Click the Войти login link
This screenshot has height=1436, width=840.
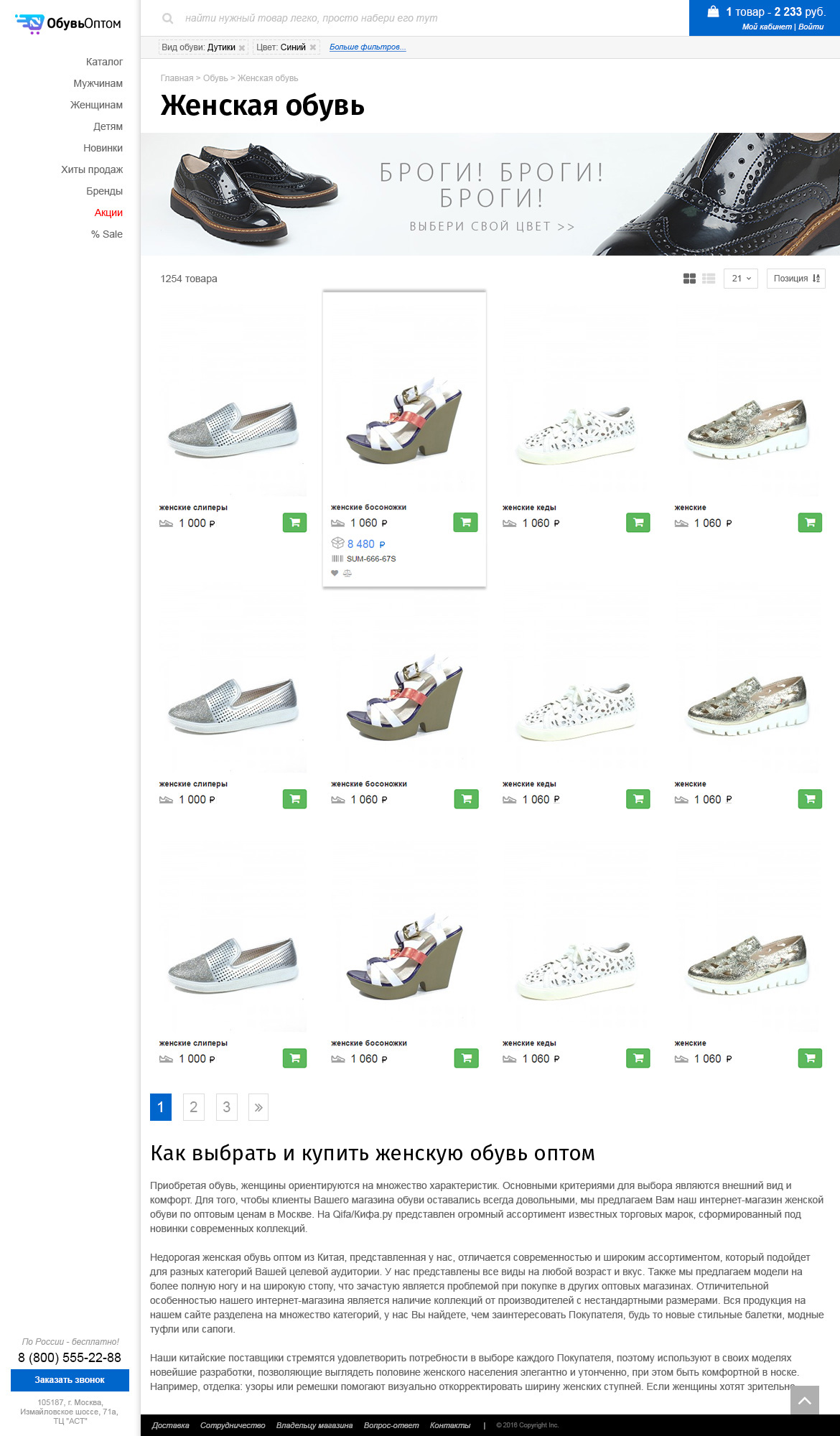tap(811, 27)
